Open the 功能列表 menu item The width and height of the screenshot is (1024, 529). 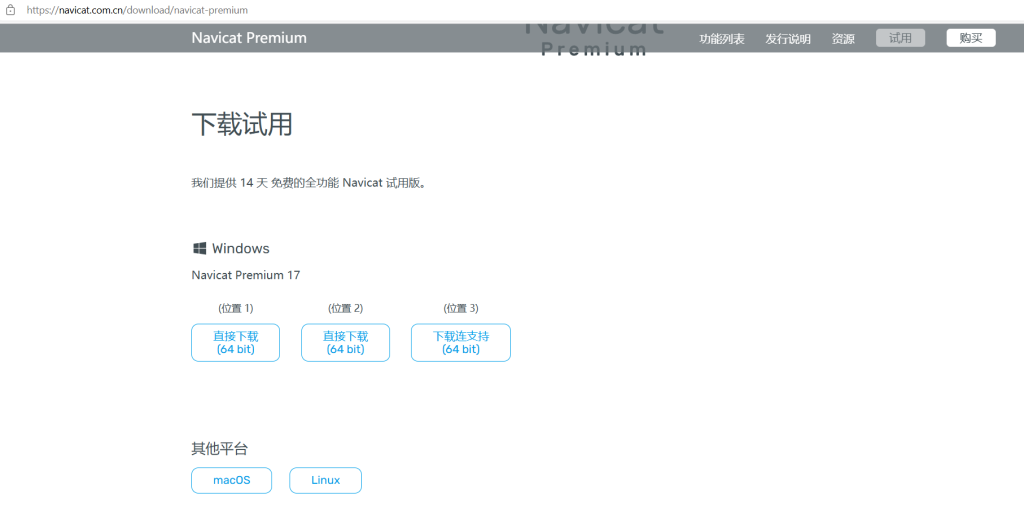721,39
